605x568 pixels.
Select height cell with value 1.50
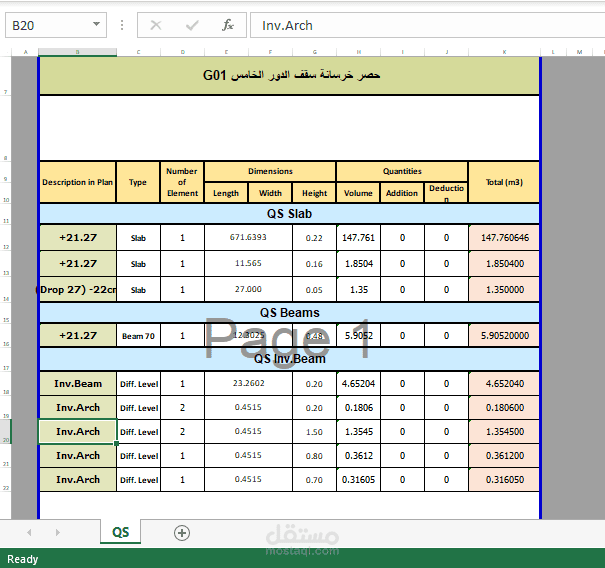pos(314,432)
